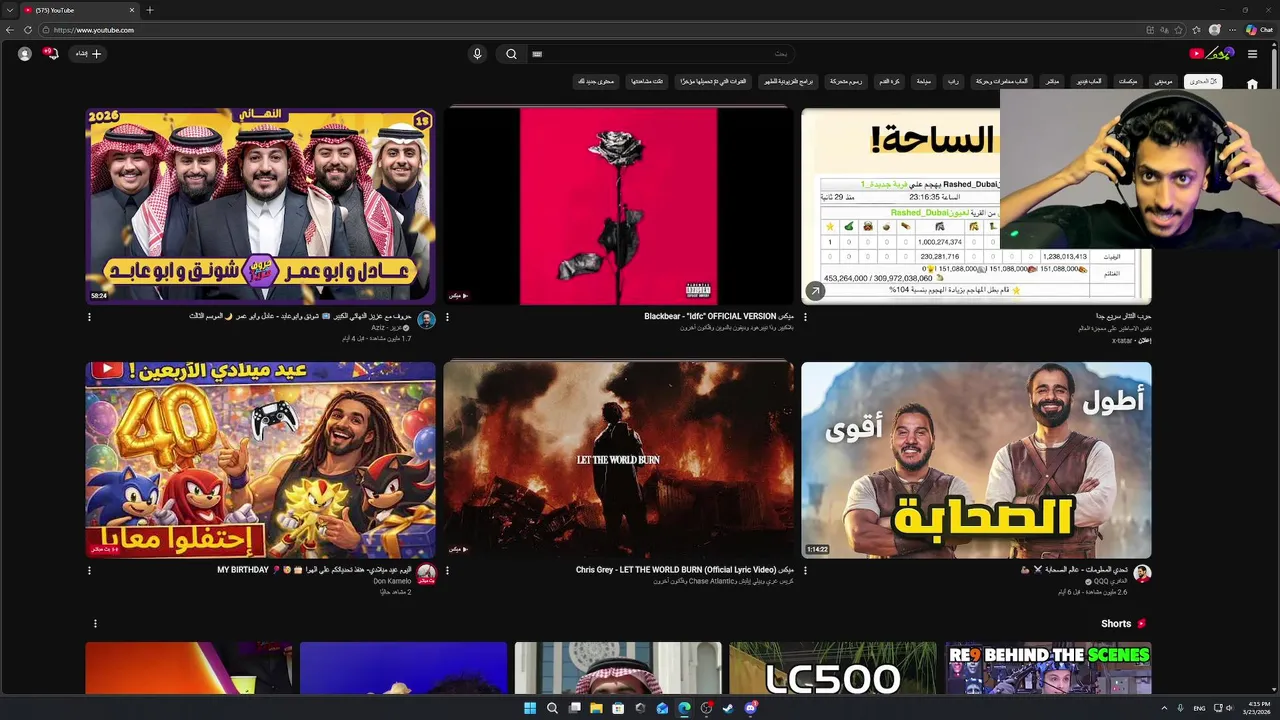Open Windows taskbar search
Image resolution: width=1280 pixels, height=720 pixels.
click(552, 708)
